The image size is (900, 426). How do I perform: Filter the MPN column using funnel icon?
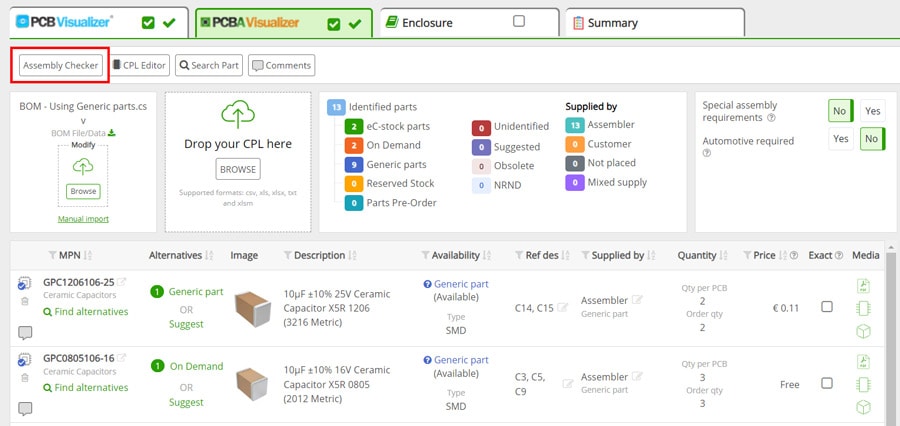tap(52, 255)
